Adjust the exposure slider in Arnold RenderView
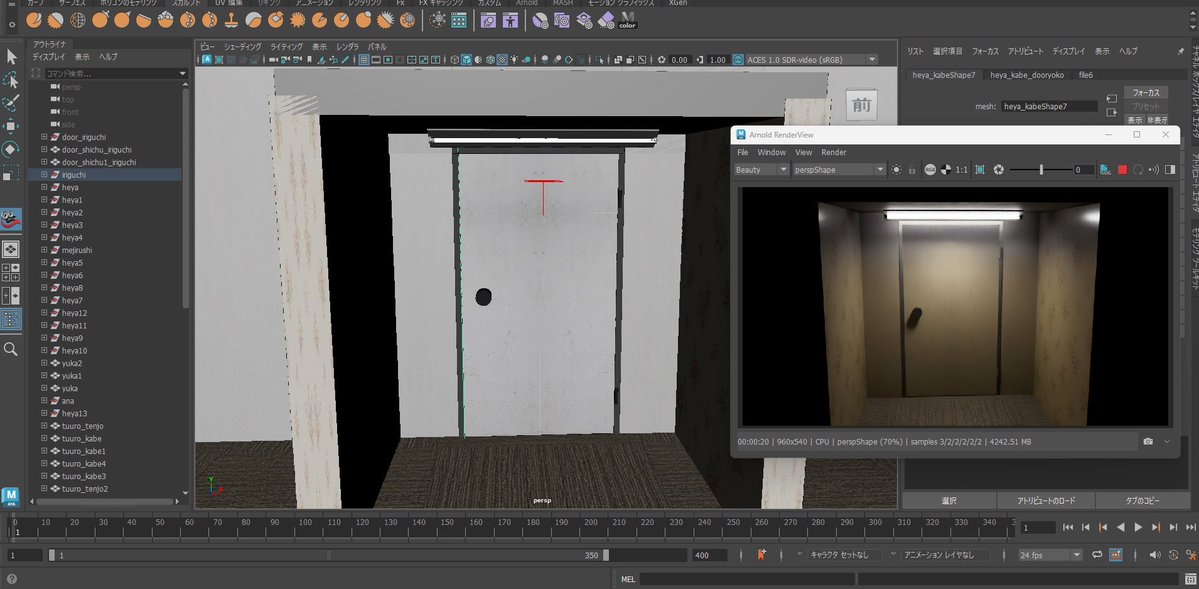This screenshot has height=589, width=1199. (x=1041, y=169)
